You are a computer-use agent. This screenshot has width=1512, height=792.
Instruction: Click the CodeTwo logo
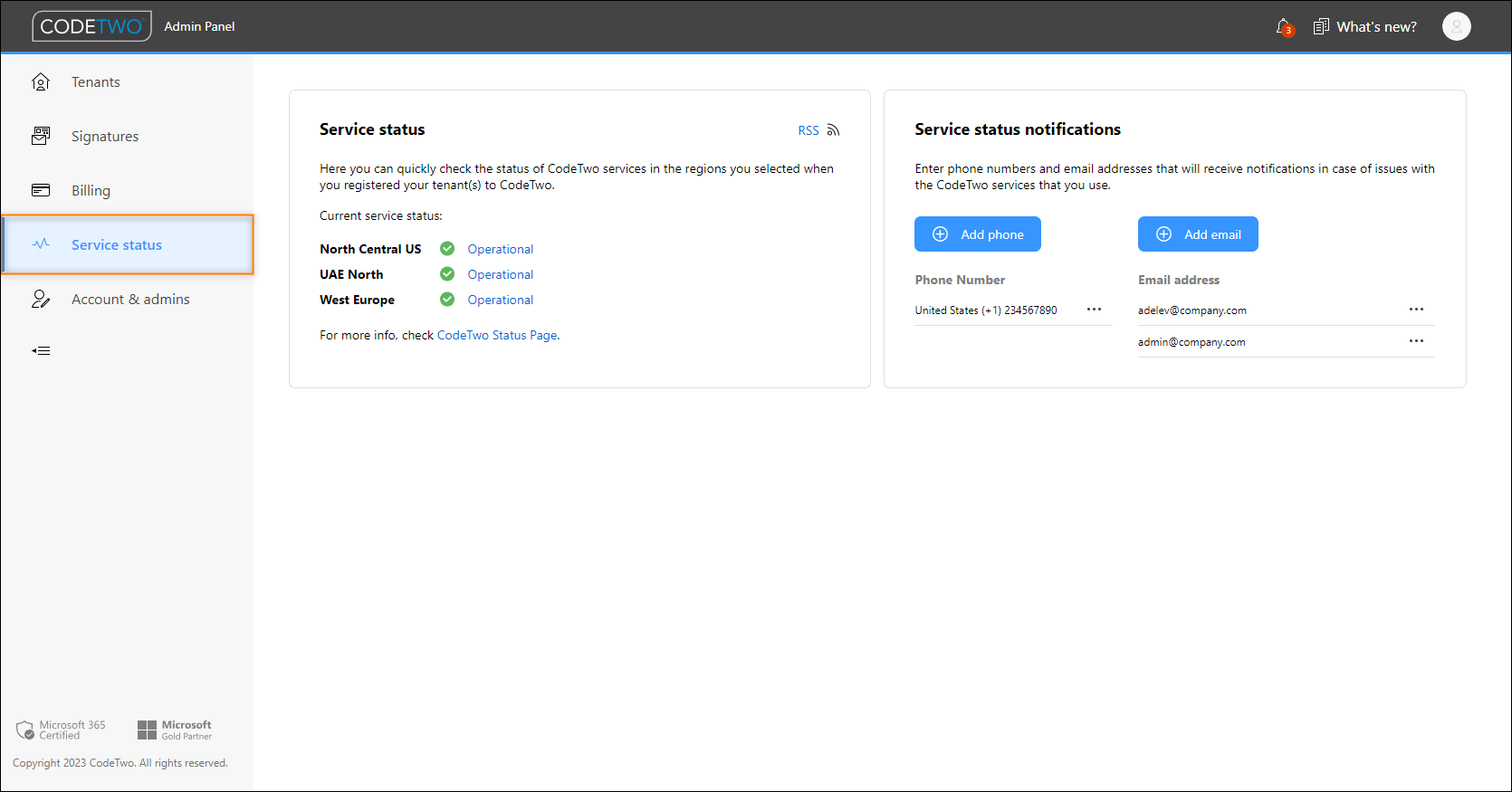pos(91,26)
